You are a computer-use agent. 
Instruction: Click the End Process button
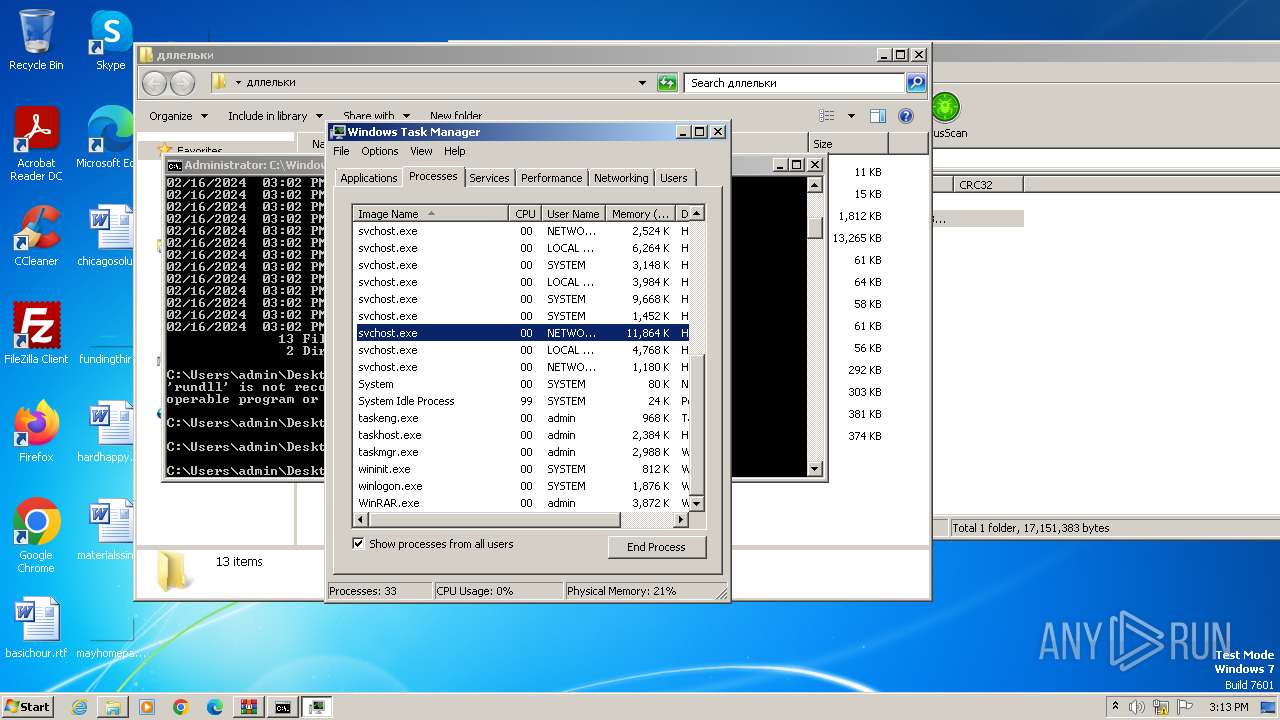(656, 547)
